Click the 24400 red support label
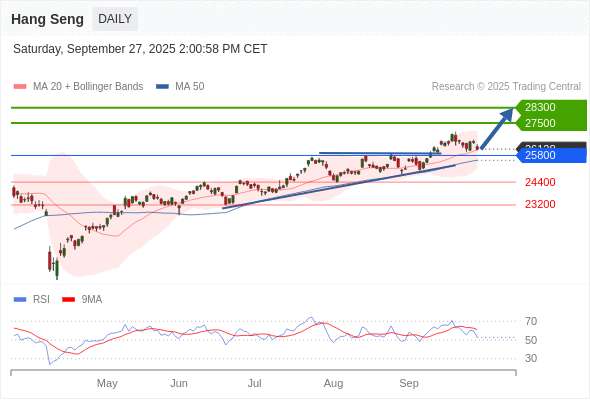This screenshot has height=400, width=590. [x=540, y=182]
